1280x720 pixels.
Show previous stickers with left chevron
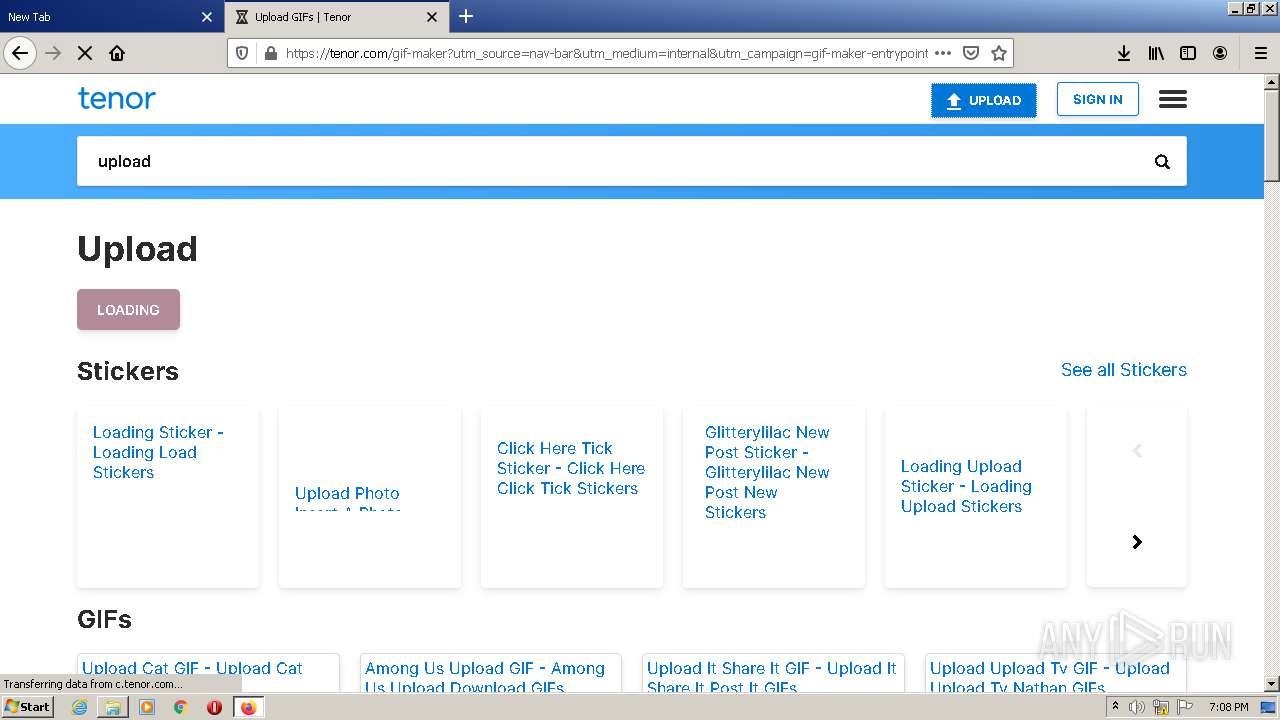1137,451
